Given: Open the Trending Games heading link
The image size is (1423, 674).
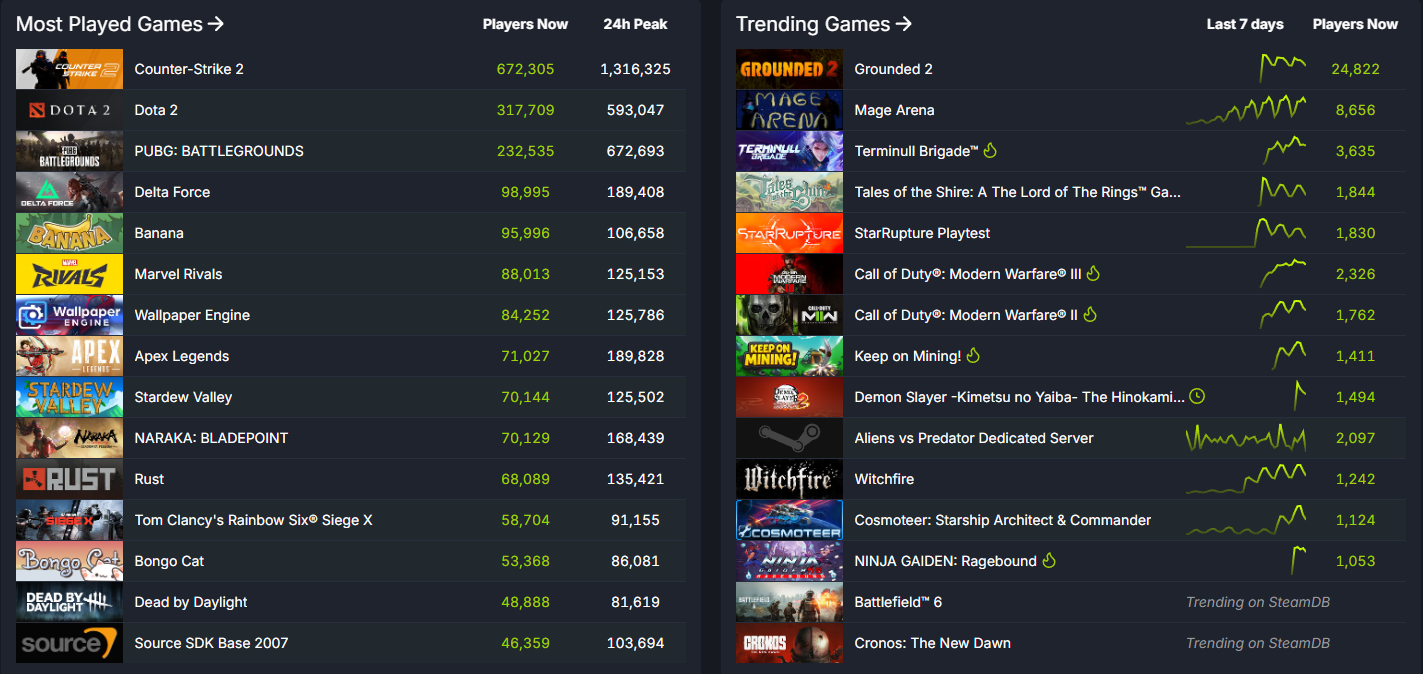Looking at the screenshot, I should [824, 24].
